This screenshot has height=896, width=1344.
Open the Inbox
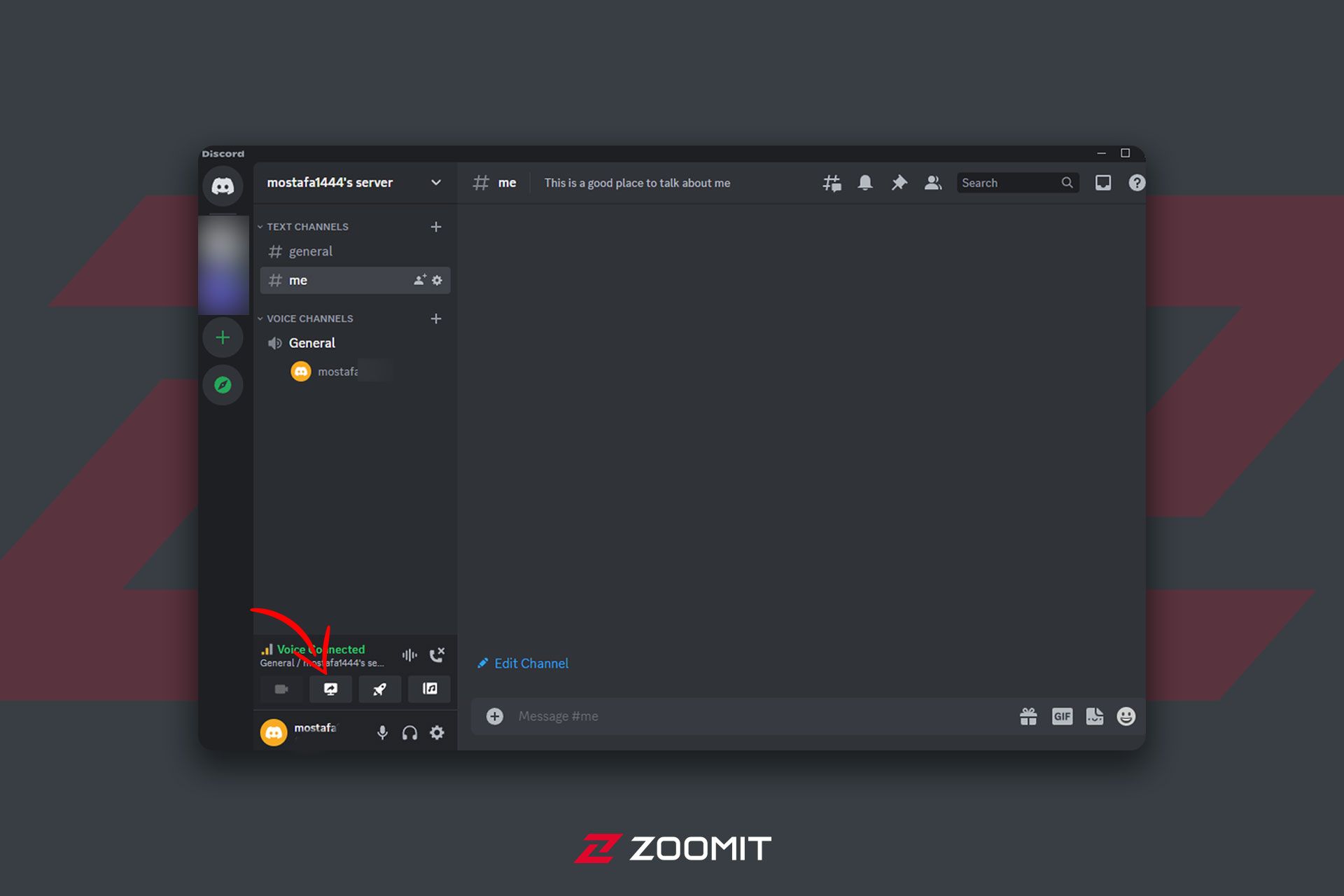(x=1103, y=183)
